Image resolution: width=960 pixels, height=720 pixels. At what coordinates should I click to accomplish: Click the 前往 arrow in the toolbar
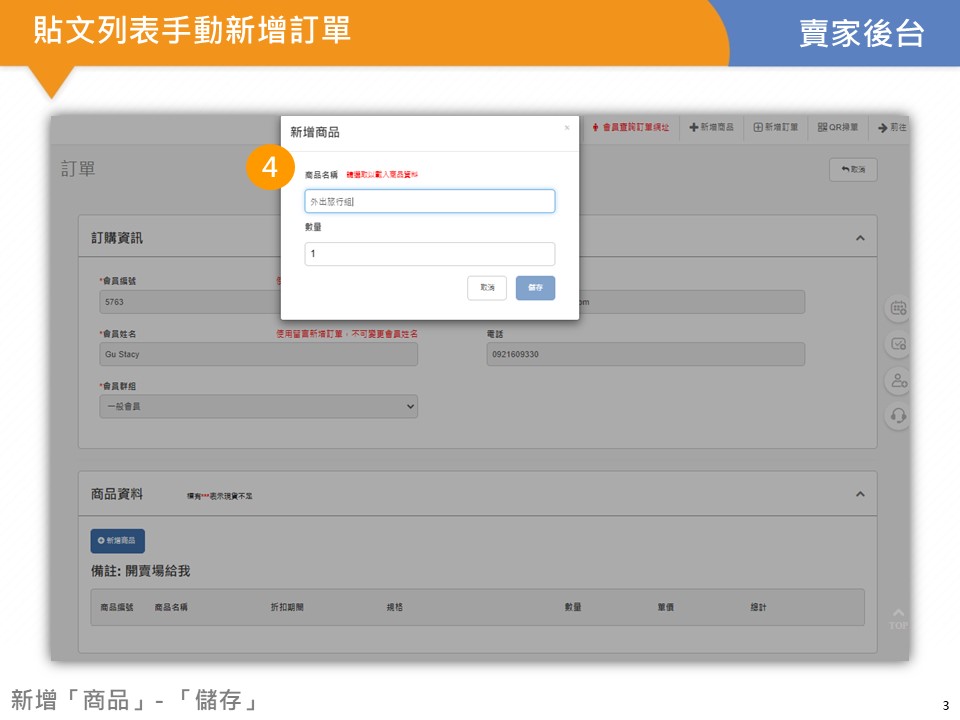click(x=892, y=128)
